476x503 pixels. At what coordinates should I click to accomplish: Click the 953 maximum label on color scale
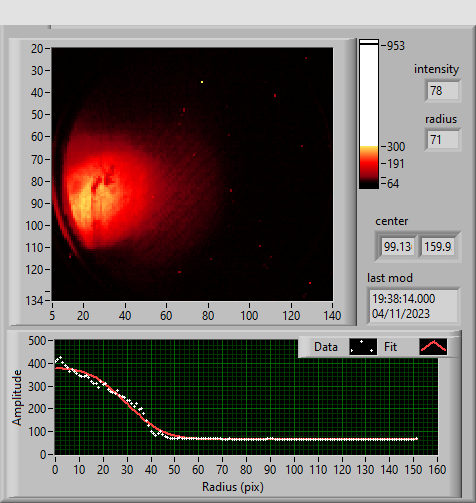pos(393,46)
